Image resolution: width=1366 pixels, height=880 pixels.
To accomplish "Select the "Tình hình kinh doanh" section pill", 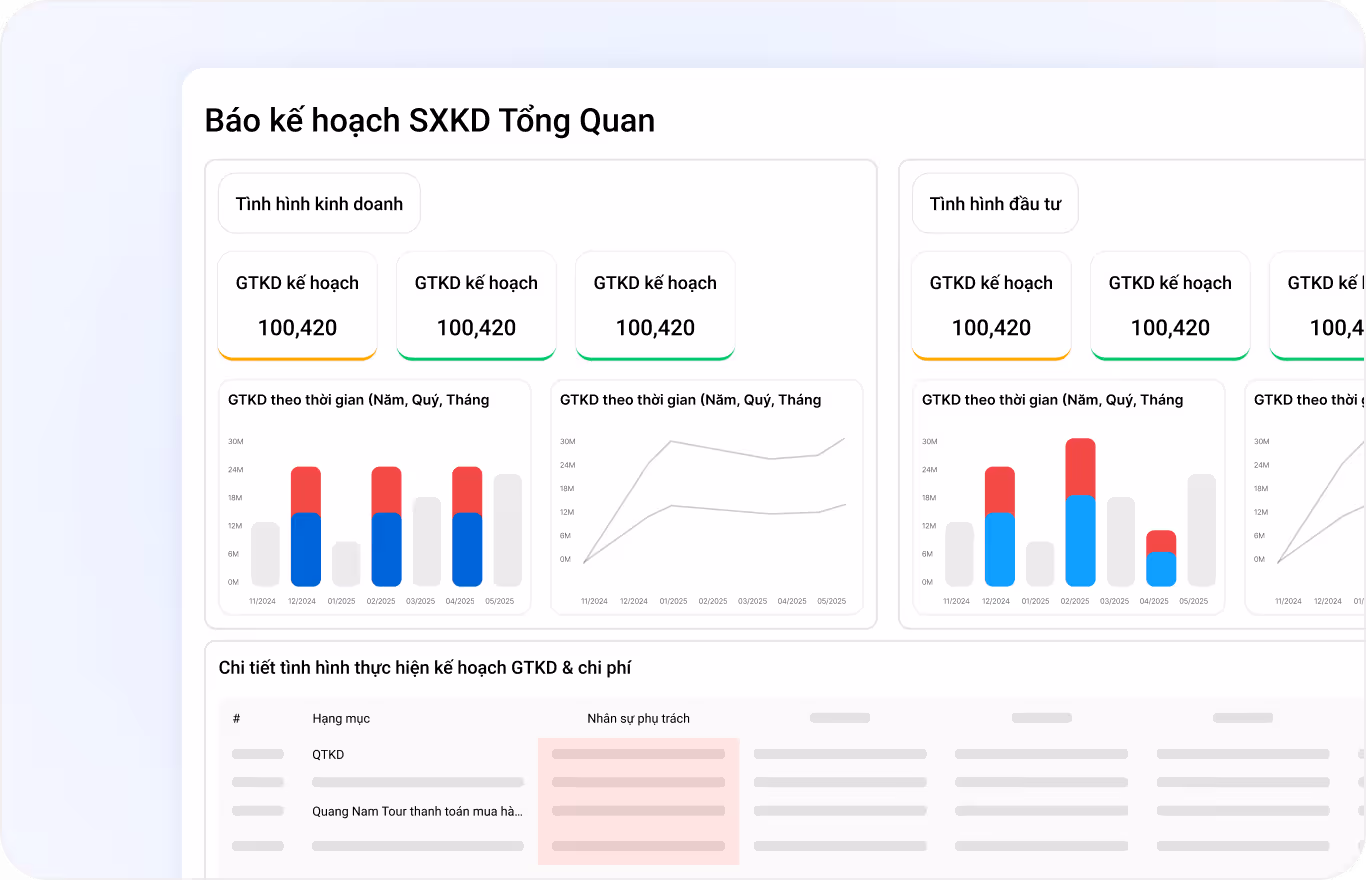I will click(319, 204).
